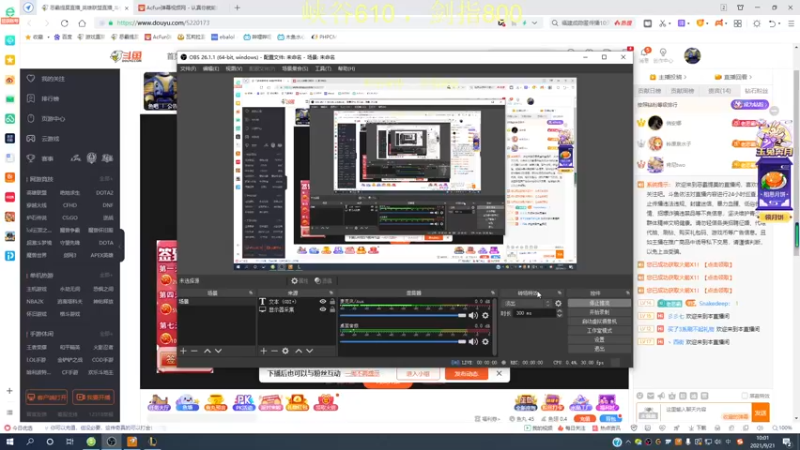The height and width of the screenshot is (450, 800).
Task: Mute the mic/aux audio channel
Action: pos(473,315)
